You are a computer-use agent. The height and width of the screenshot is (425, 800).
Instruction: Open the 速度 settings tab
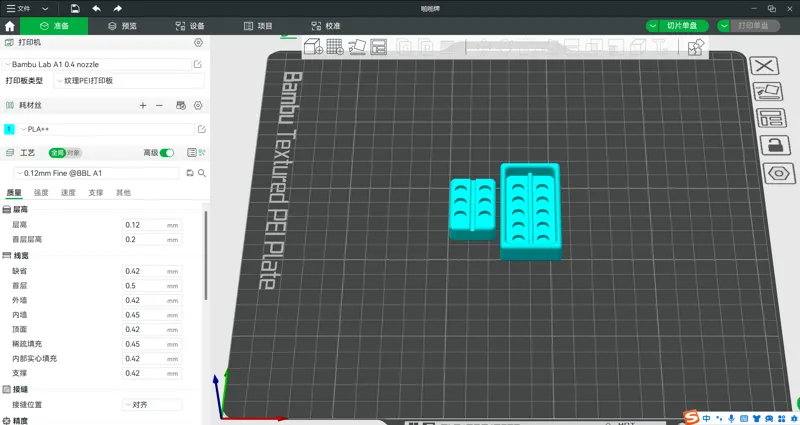point(68,192)
